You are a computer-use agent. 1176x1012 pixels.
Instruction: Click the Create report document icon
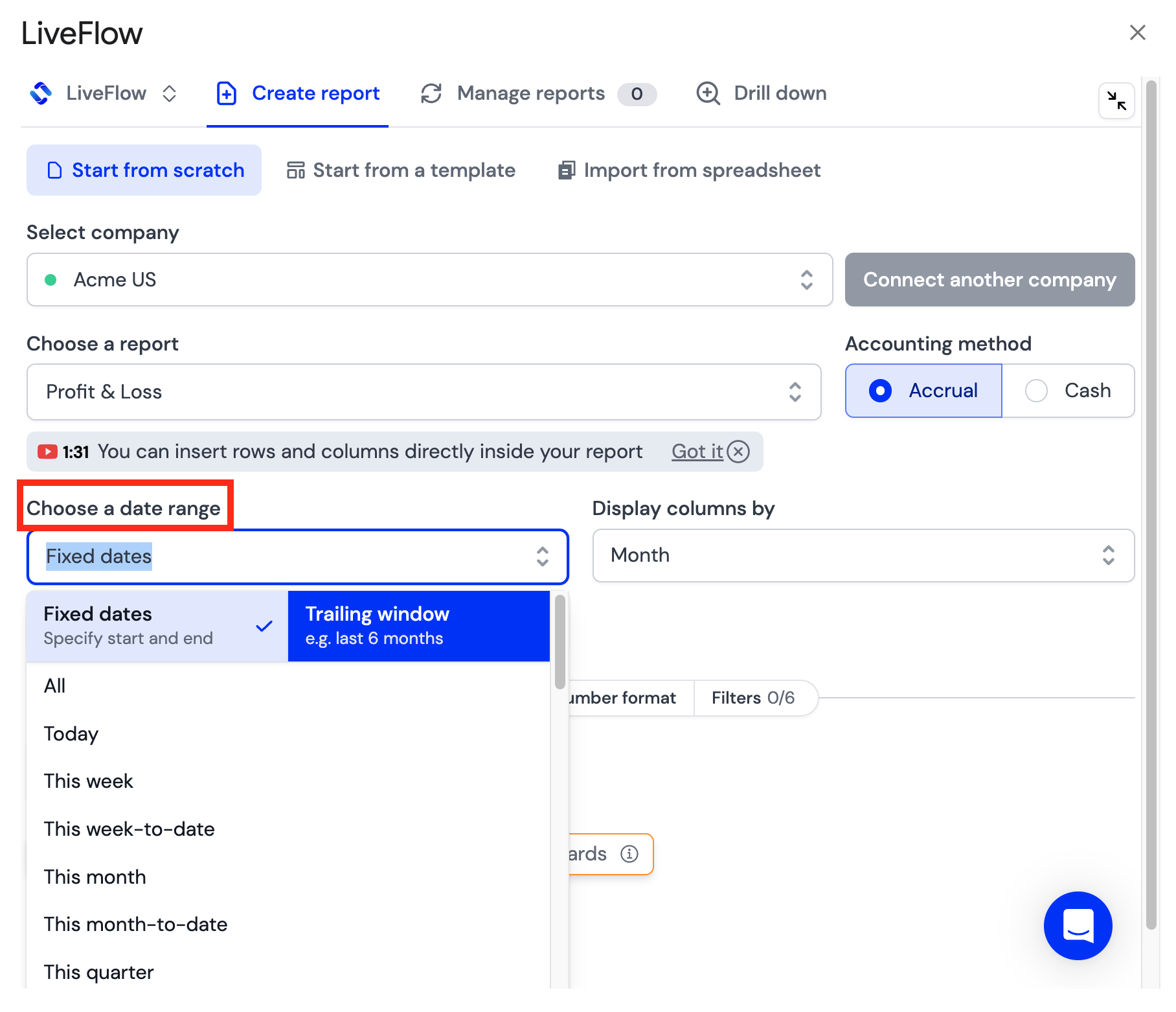coord(226,93)
